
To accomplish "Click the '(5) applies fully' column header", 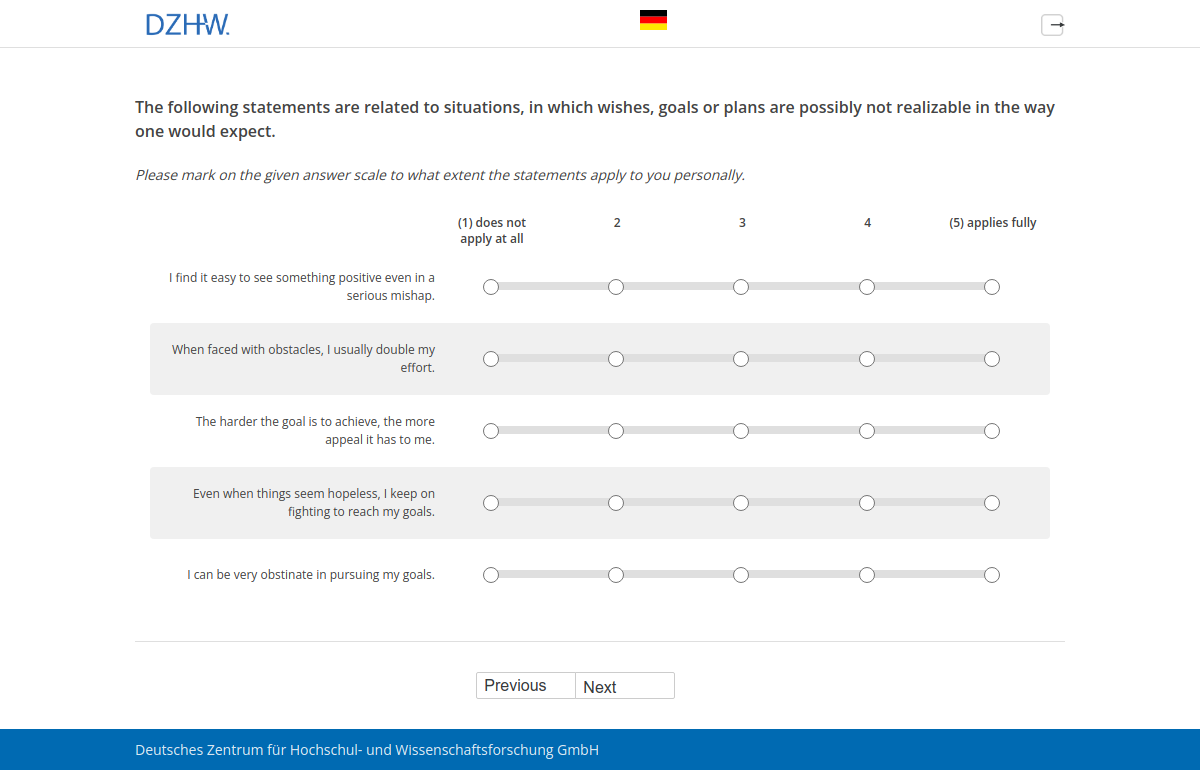I will (992, 223).
